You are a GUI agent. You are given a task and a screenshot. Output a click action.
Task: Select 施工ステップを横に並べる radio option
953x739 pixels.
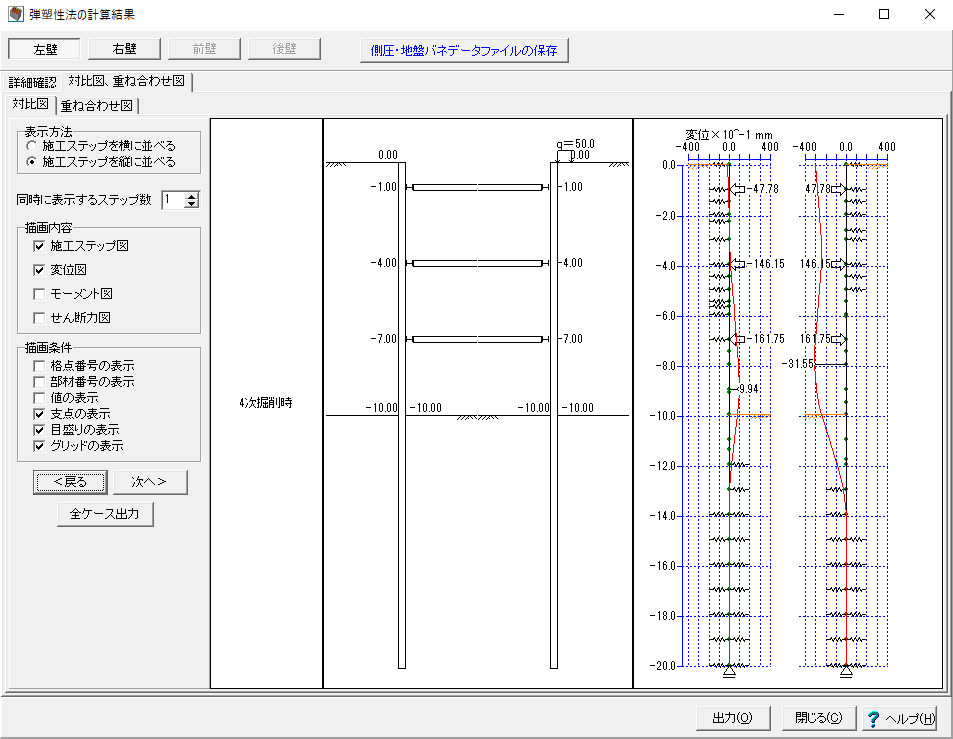point(33,146)
